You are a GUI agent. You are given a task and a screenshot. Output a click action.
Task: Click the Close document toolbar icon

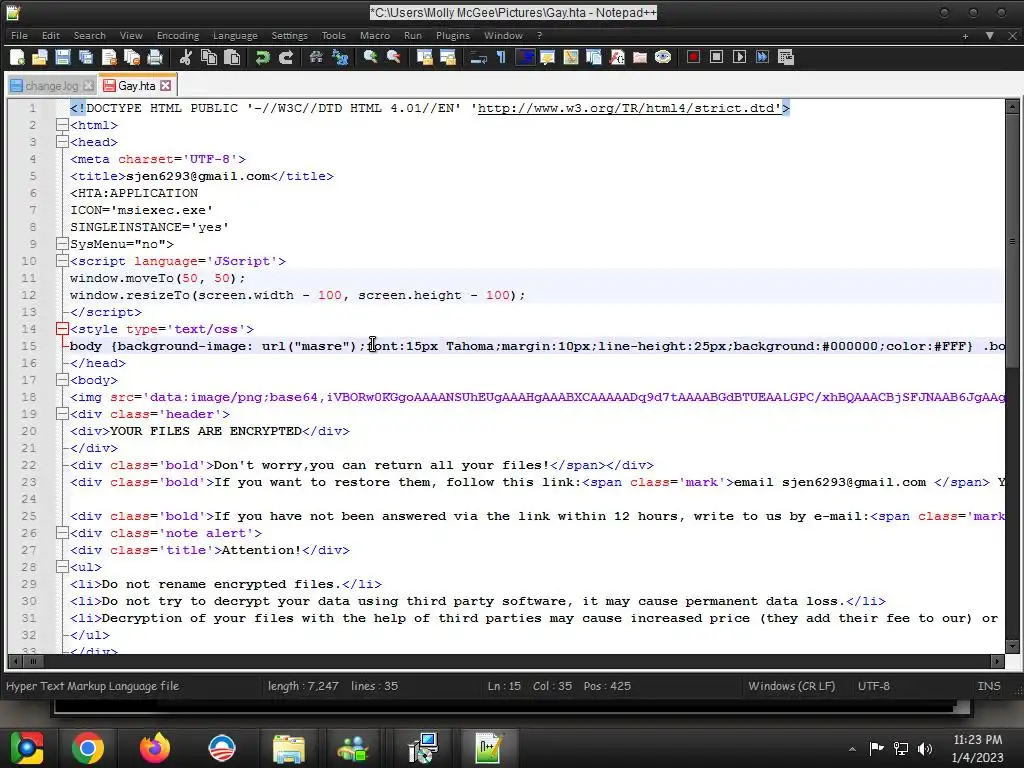point(109,57)
